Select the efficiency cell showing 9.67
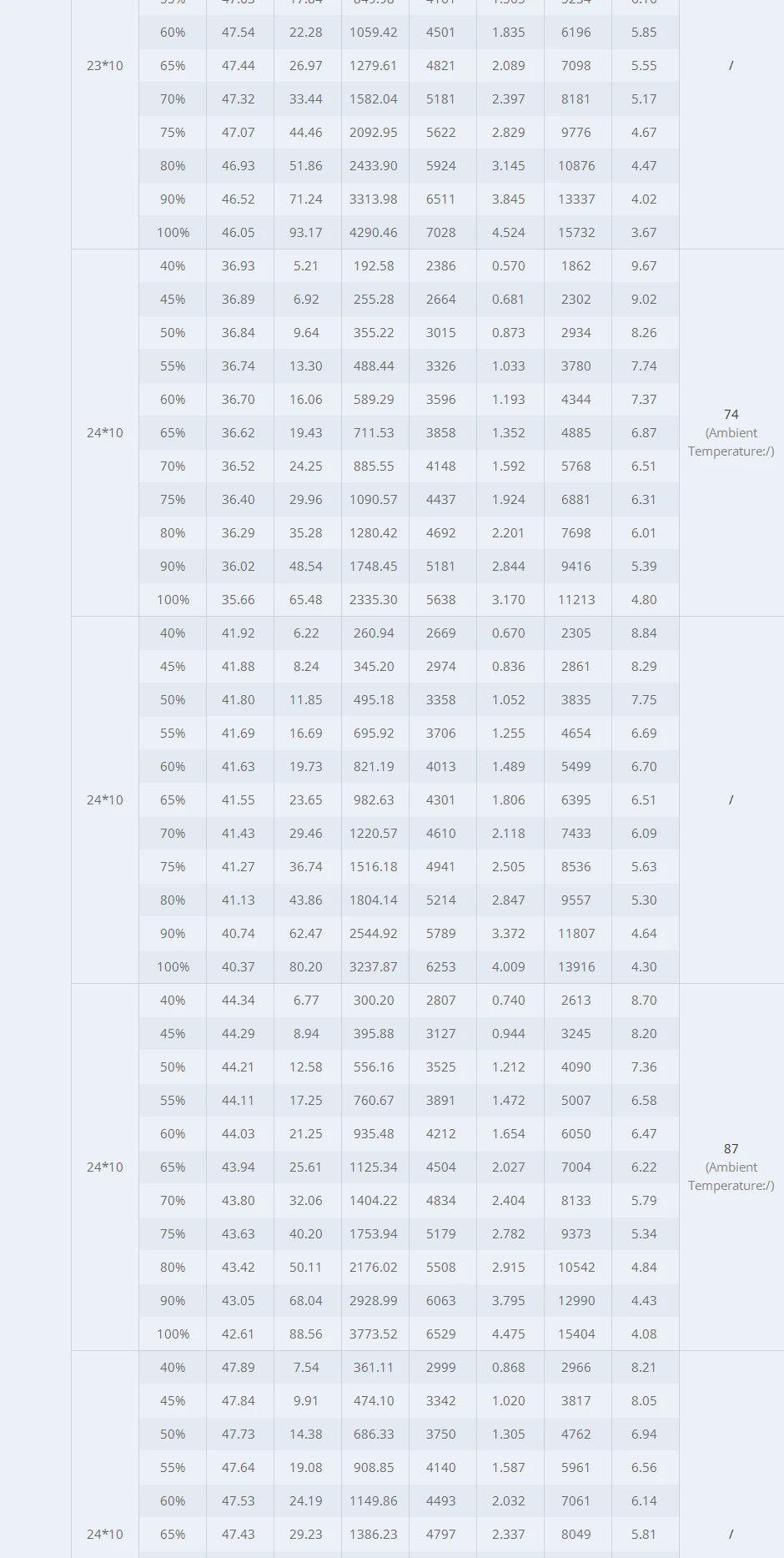 (644, 266)
